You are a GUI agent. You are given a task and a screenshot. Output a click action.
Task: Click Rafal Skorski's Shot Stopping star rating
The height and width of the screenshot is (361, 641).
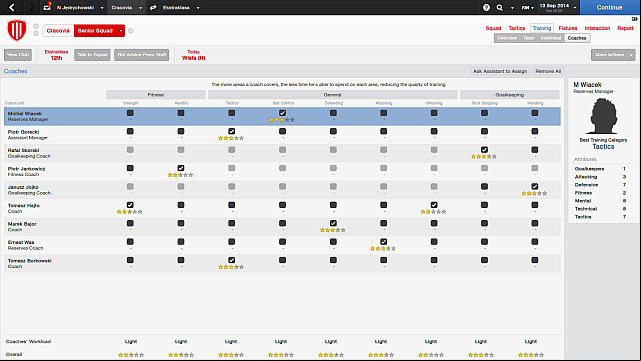484,157
